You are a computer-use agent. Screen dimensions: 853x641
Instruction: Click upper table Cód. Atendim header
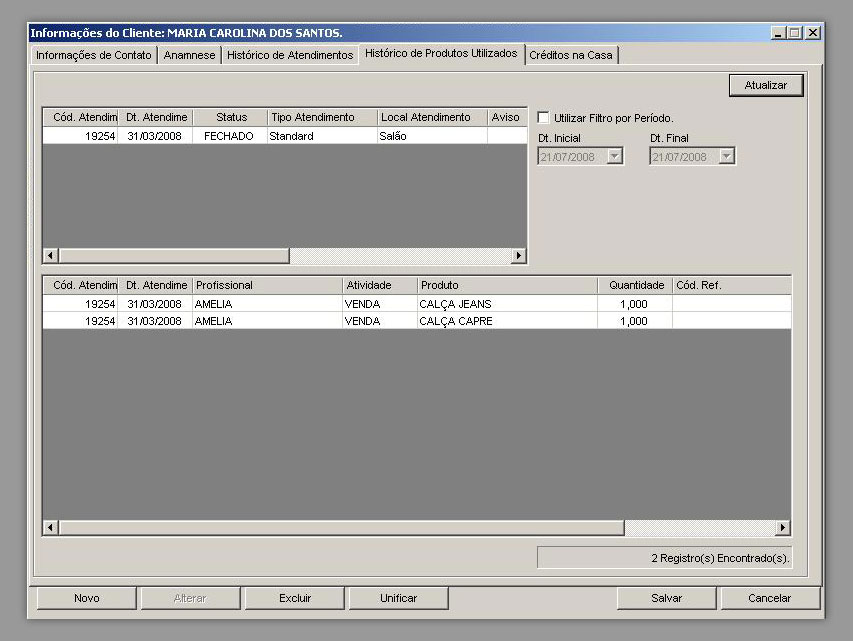81,117
